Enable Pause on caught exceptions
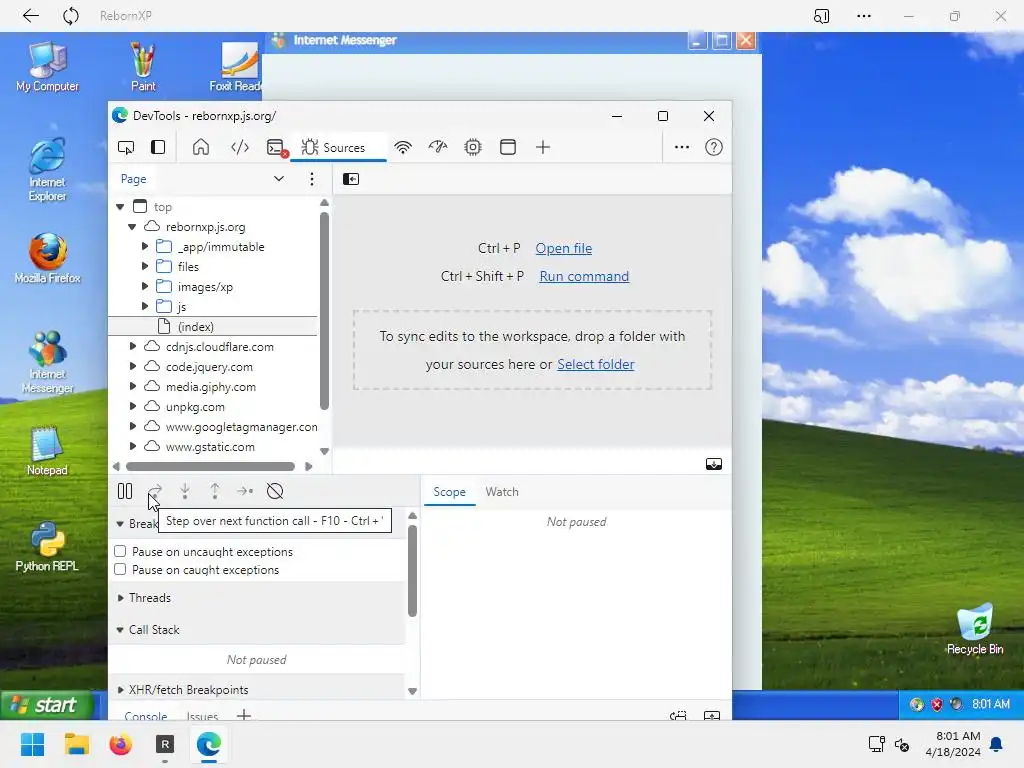Viewport: 1024px width, 768px height. pos(120,569)
